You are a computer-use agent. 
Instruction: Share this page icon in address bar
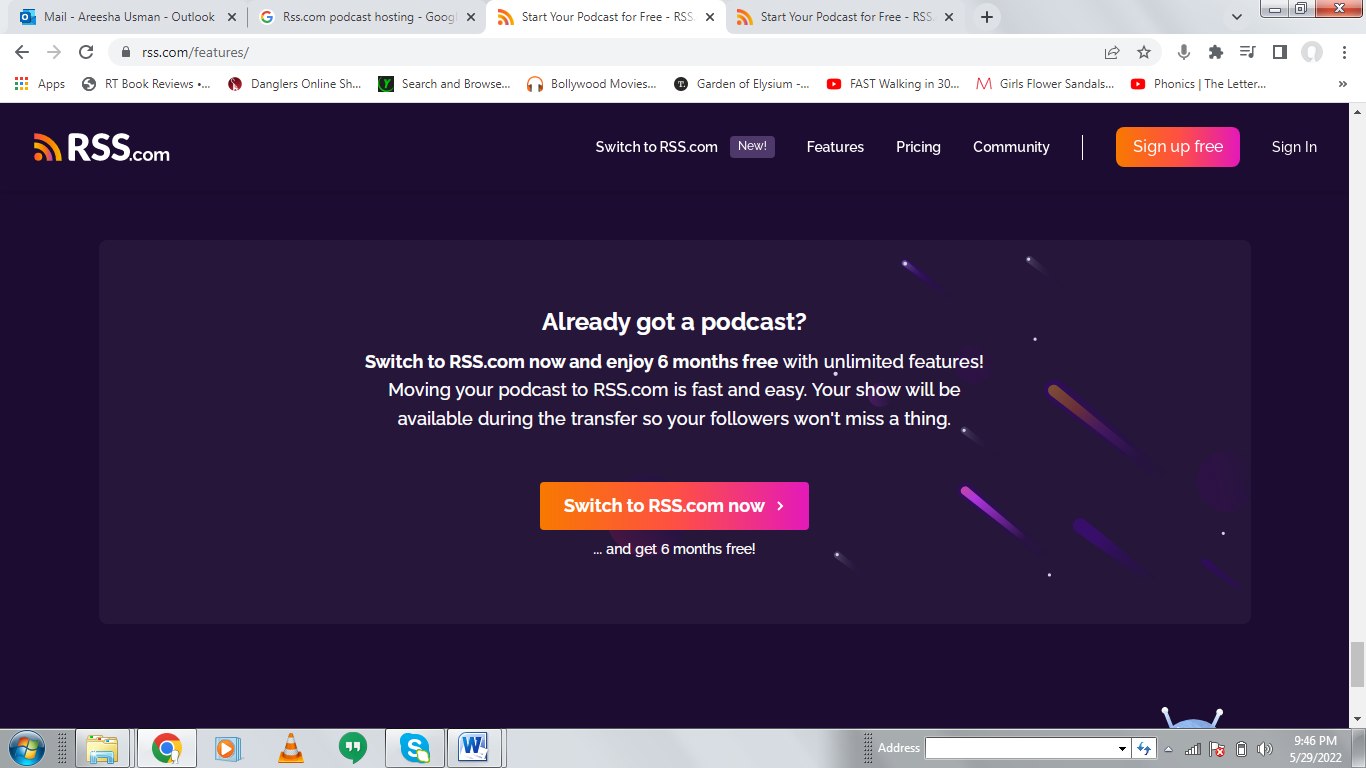[1112, 52]
